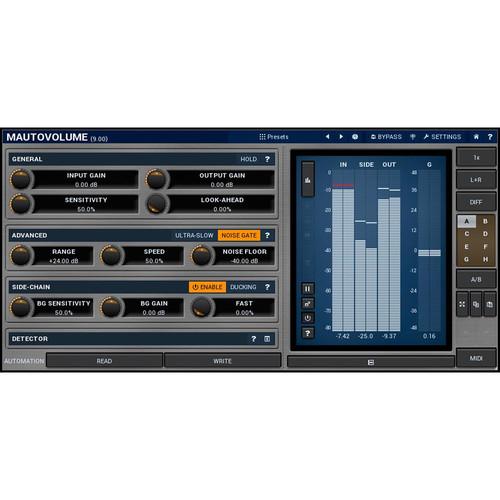Click the morph icon below A/B
The width and height of the screenshot is (500, 500).
click(462, 304)
